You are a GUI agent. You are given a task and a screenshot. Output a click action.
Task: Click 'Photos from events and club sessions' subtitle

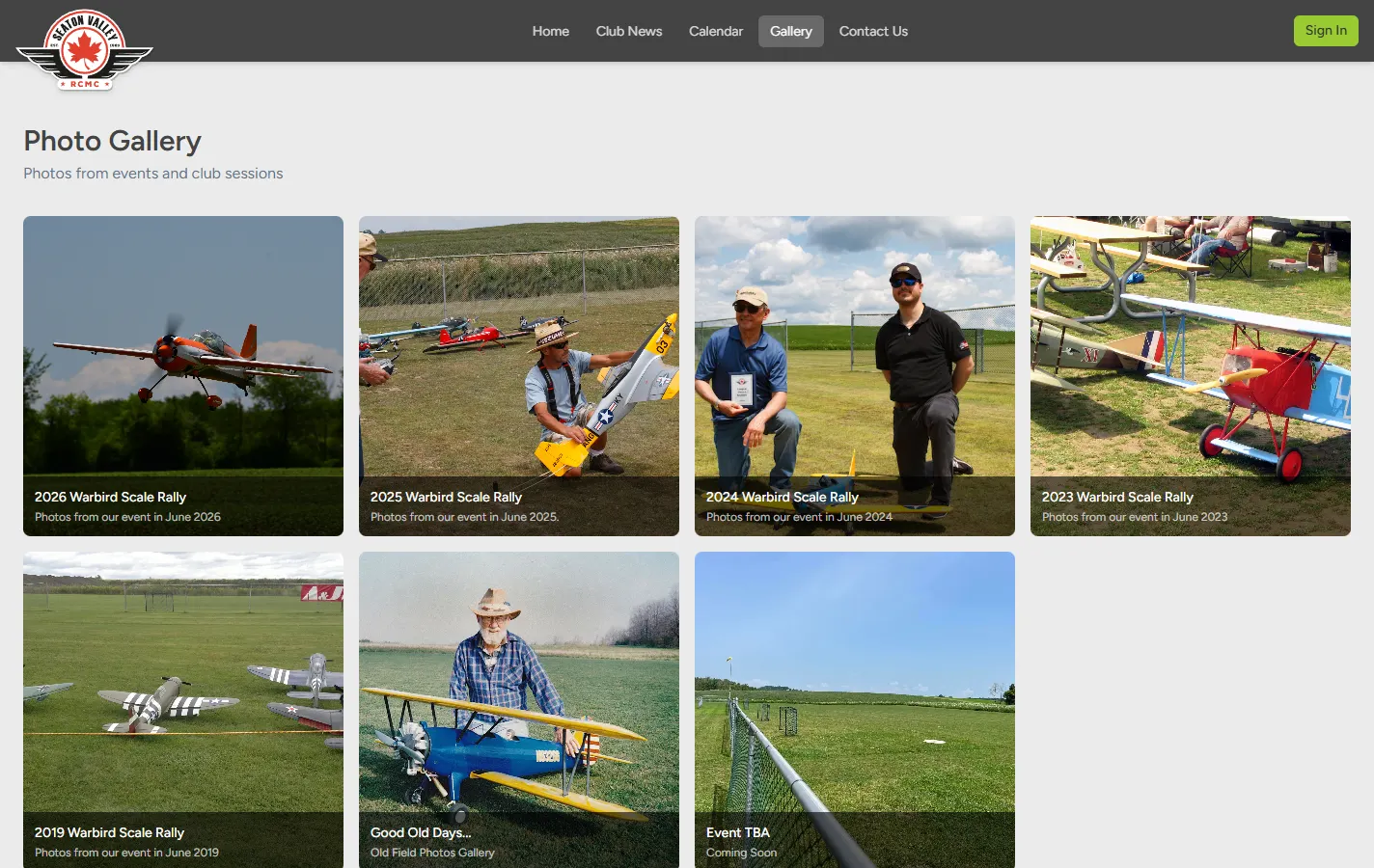[x=153, y=174]
